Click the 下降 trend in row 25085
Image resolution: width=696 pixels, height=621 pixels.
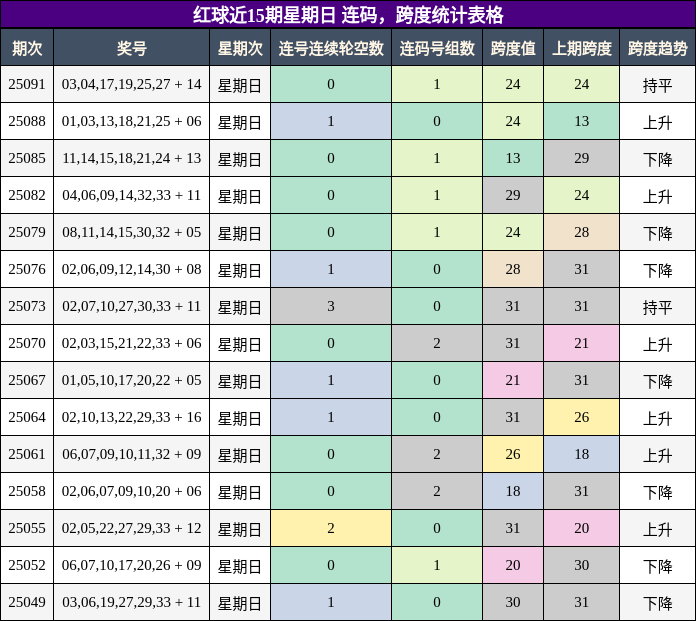(657, 159)
